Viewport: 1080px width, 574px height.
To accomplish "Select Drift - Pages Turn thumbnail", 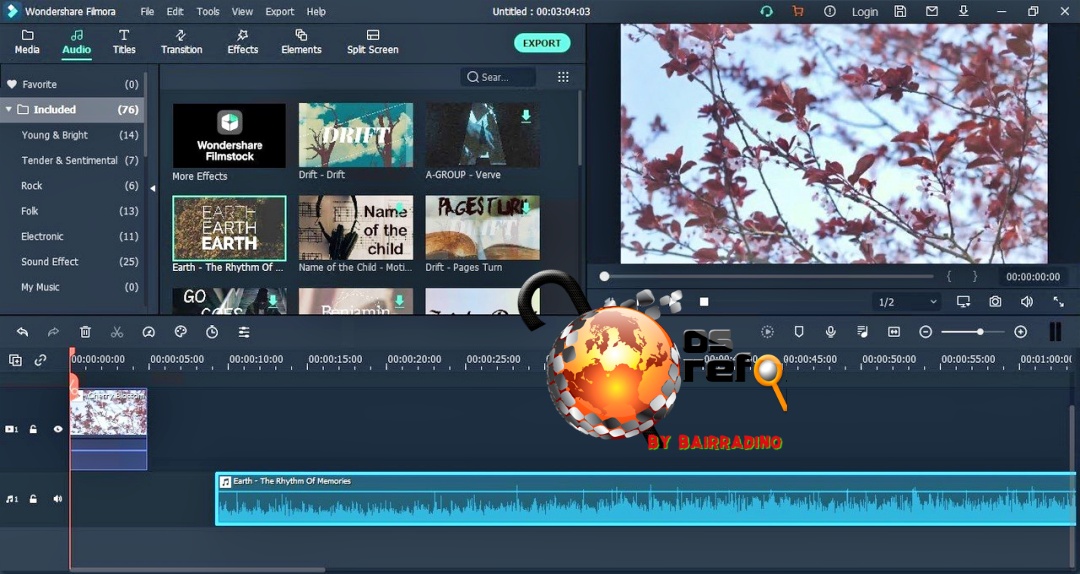I will point(483,227).
